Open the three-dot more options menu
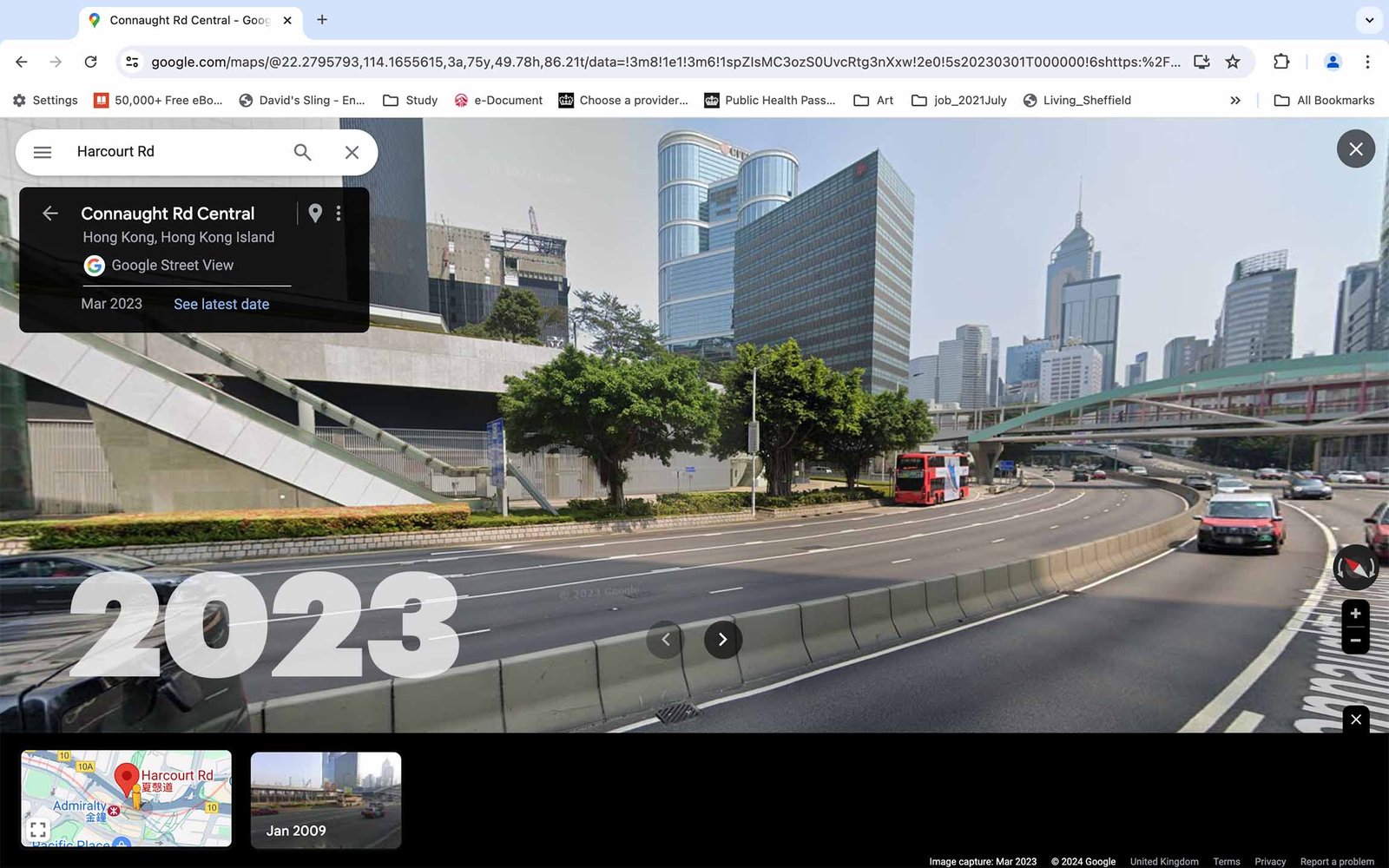The height and width of the screenshot is (868, 1389). 339,213
